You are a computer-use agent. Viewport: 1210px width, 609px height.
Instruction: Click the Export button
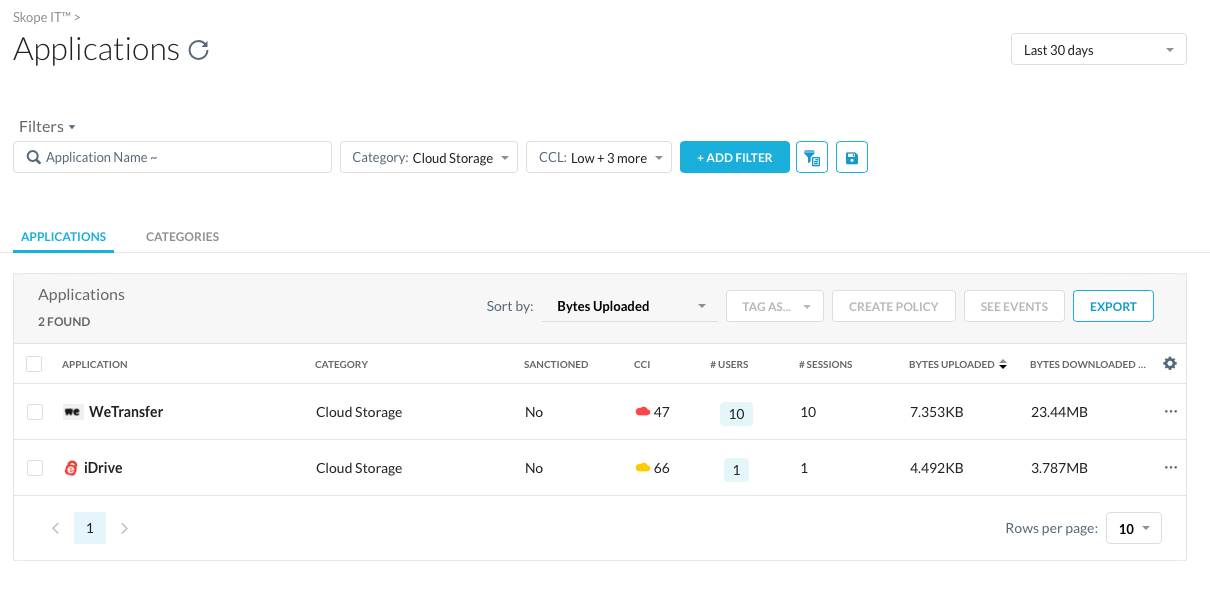(x=1112, y=306)
